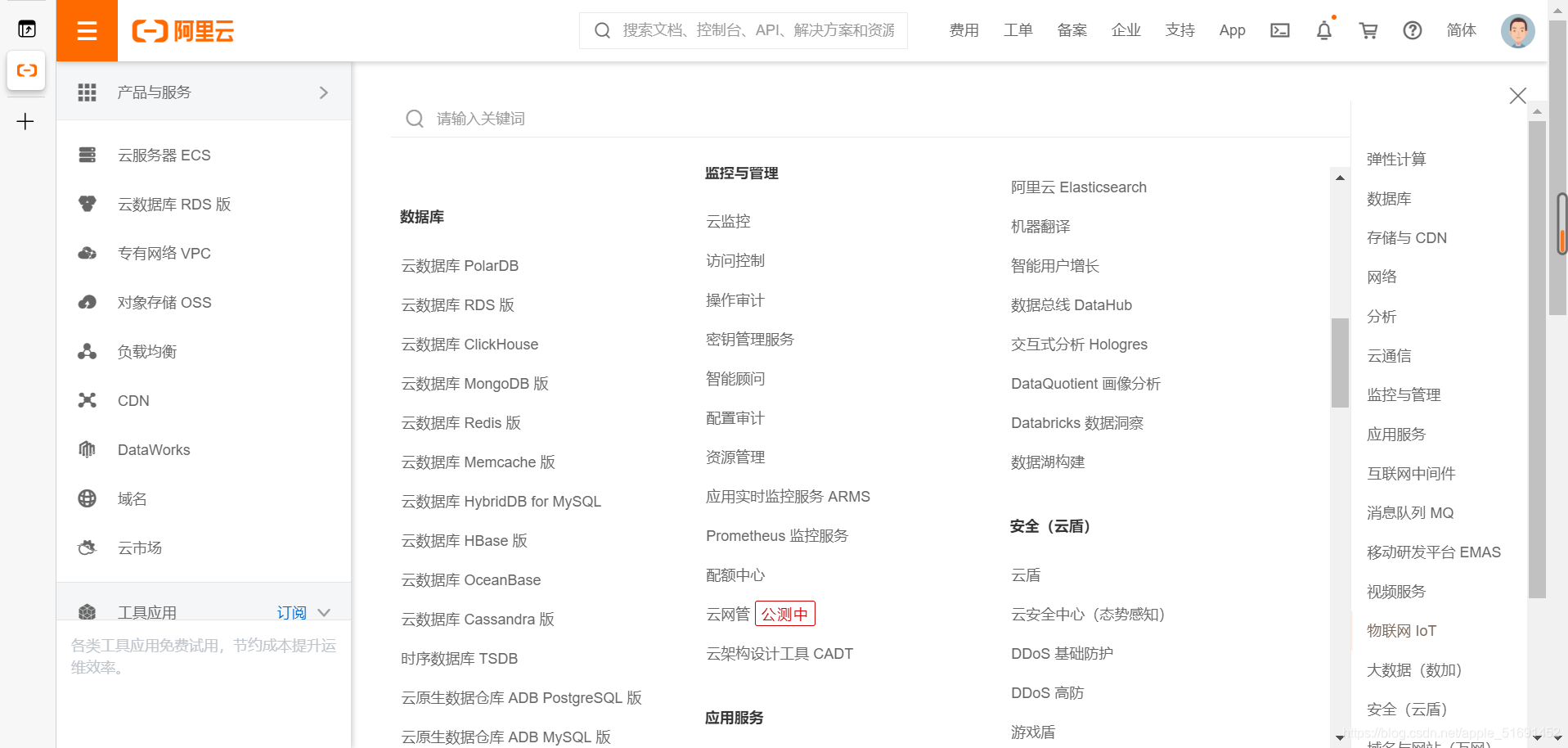Open 云数据库 MongoDB 版
The width and height of the screenshot is (1568, 748).
click(x=474, y=384)
